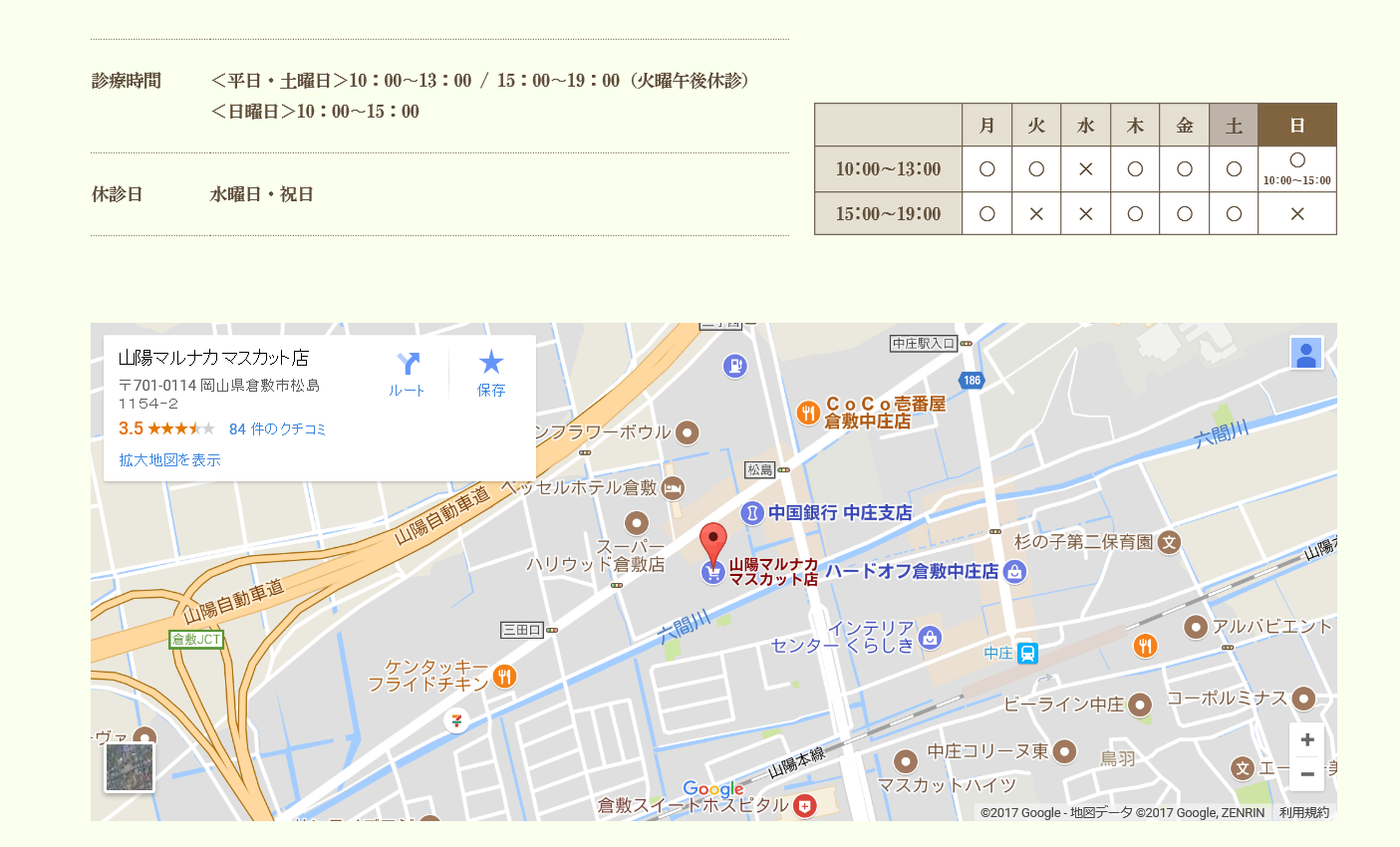1400x847 pixels.
Task: Click 倉敷スイートホスピタル hospital icon
Action: pos(805,806)
